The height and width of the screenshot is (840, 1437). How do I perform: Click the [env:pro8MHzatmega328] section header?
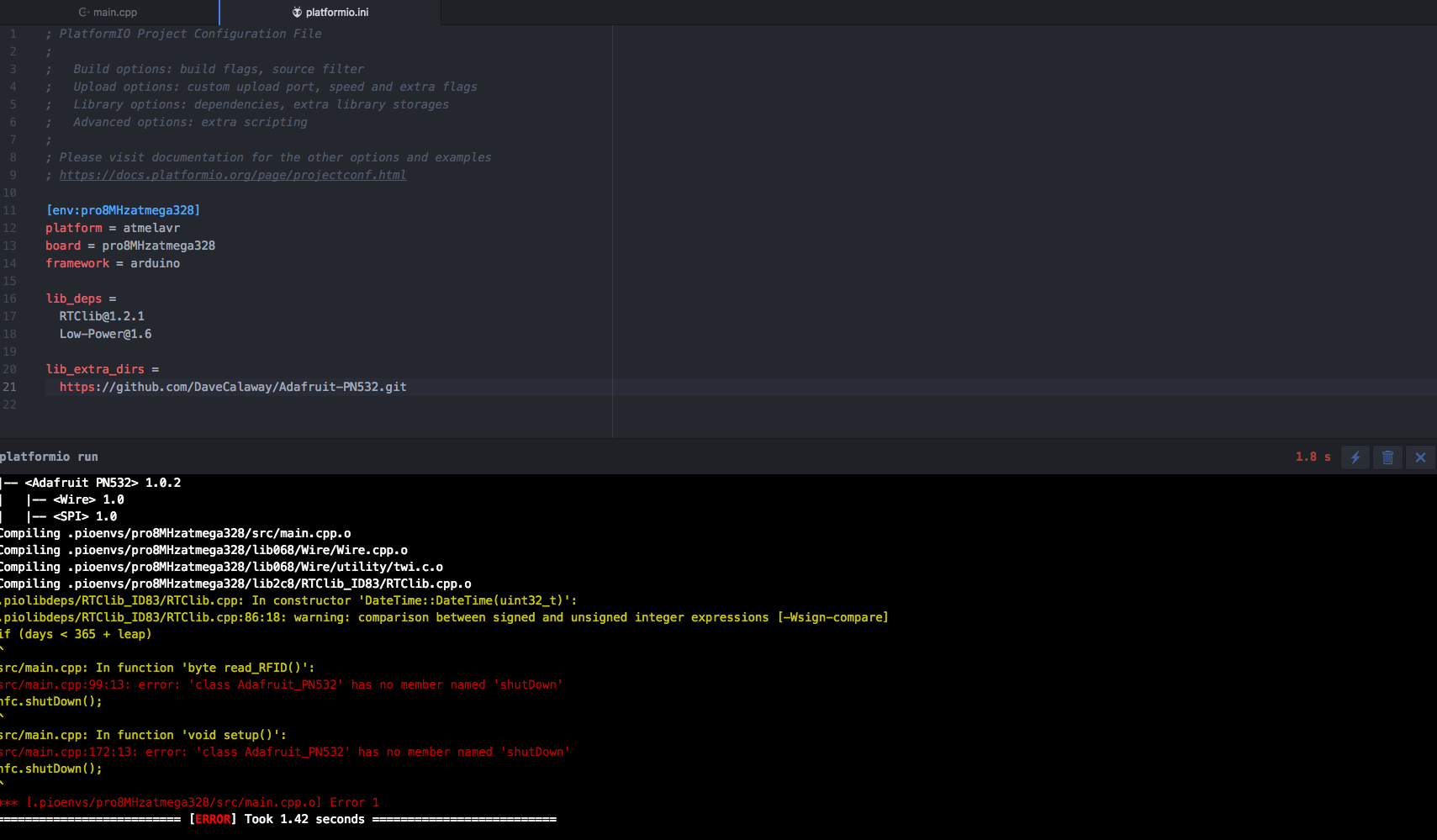tap(123, 210)
